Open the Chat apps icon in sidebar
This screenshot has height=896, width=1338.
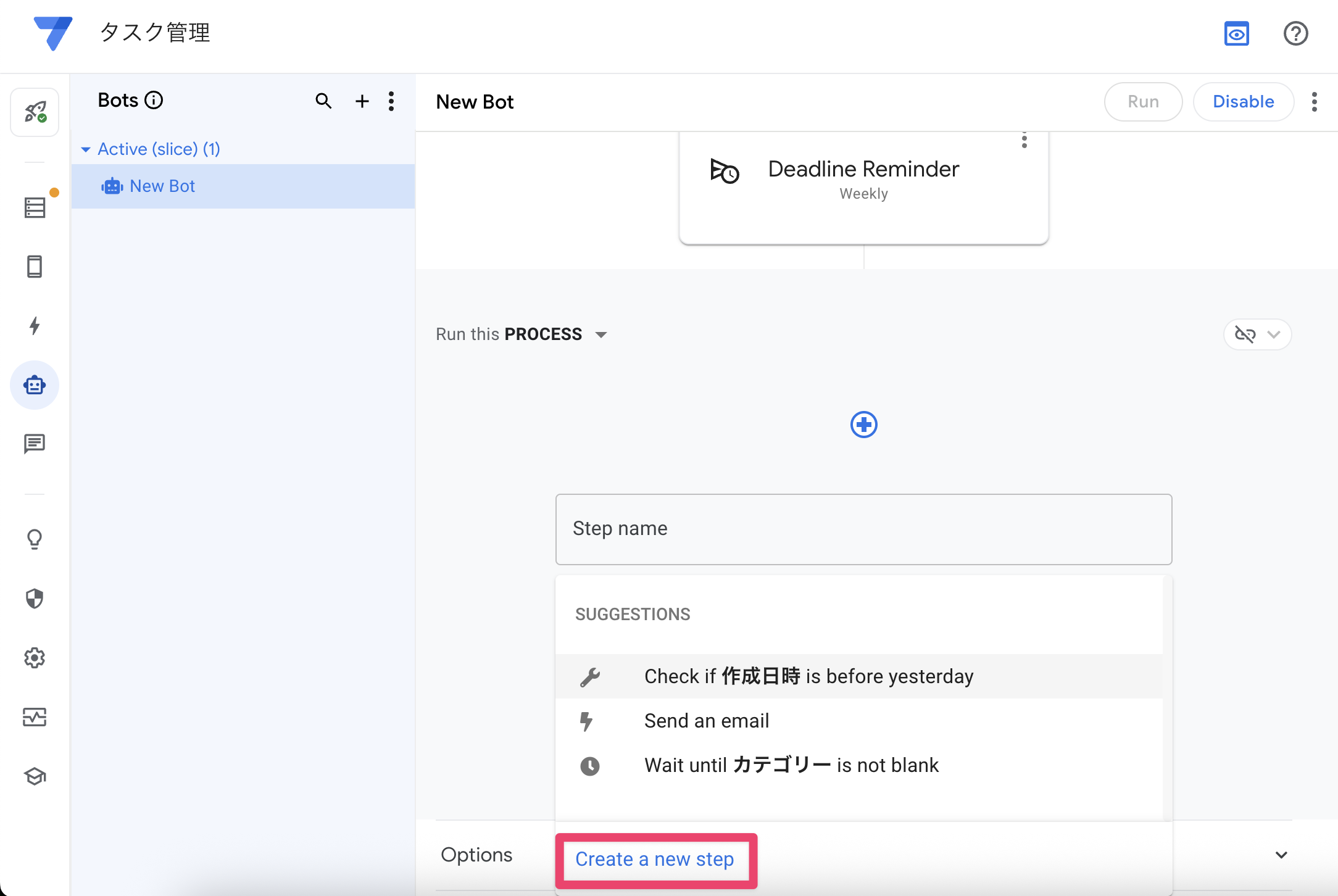tap(35, 444)
